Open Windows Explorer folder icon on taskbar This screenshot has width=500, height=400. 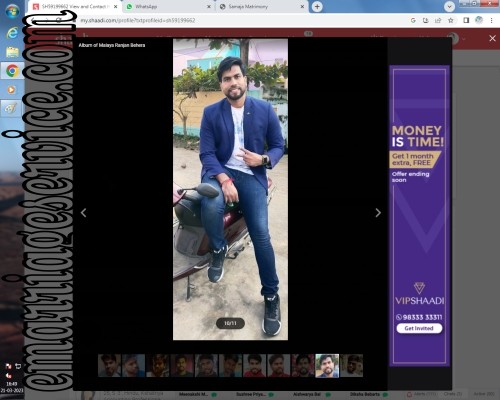click(x=12, y=52)
